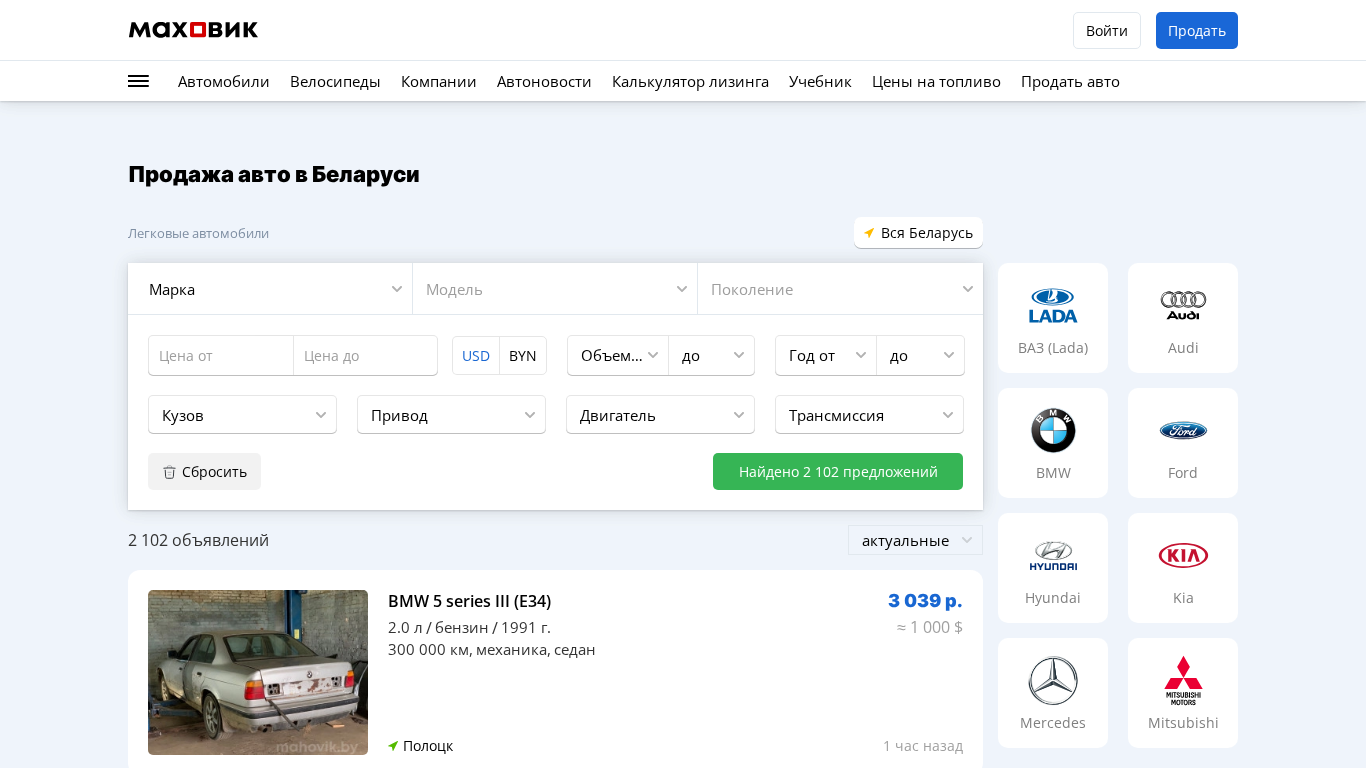Expand the engine volume 'до' dropdown

[712, 356]
